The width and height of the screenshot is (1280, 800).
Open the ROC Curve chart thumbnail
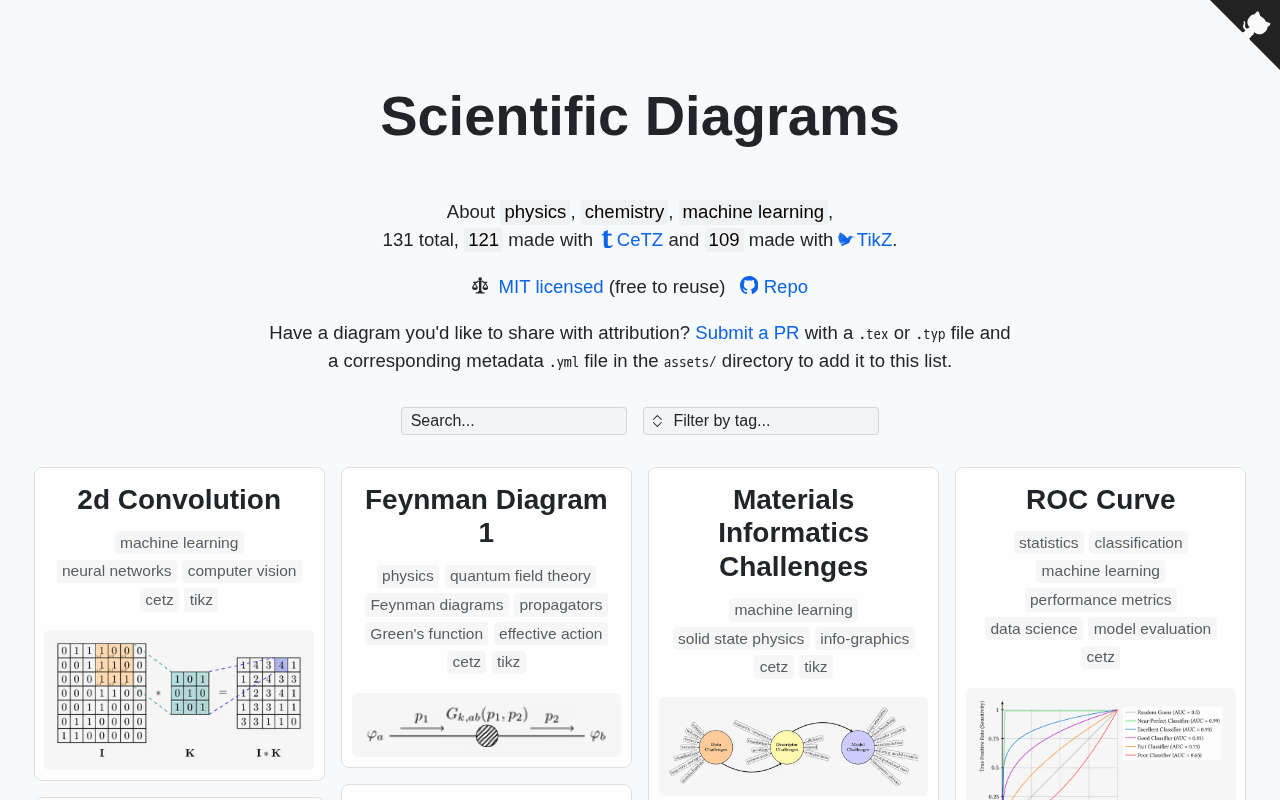[x=1100, y=745]
